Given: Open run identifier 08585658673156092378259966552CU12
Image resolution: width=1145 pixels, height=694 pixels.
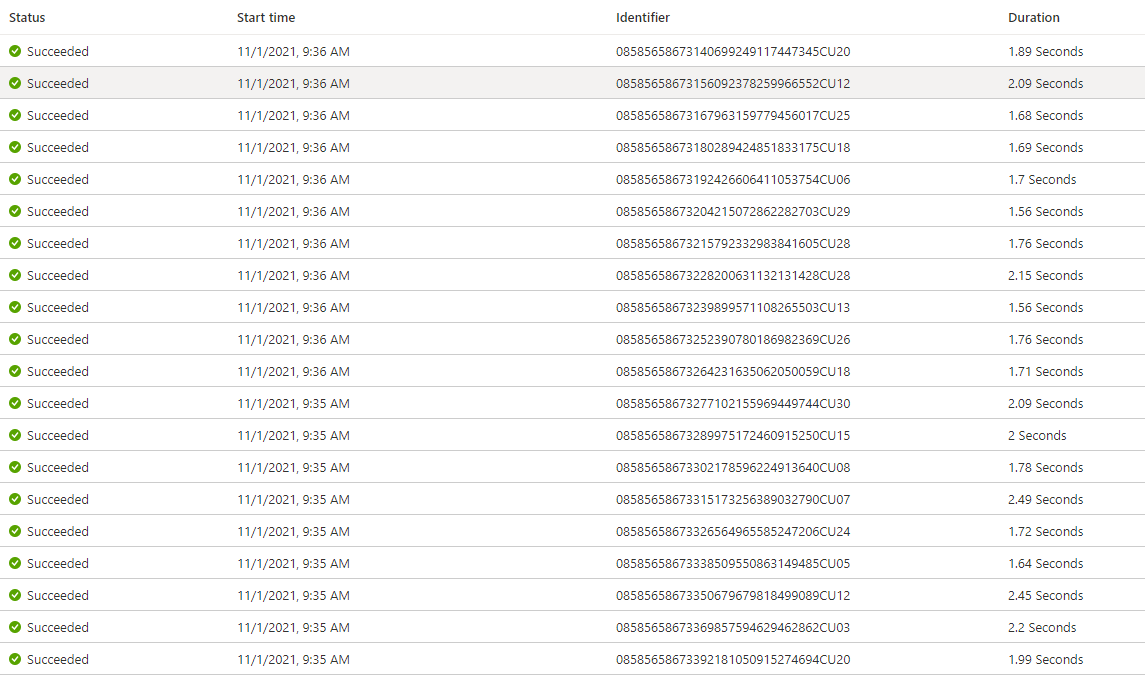Looking at the screenshot, I should [733, 84].
